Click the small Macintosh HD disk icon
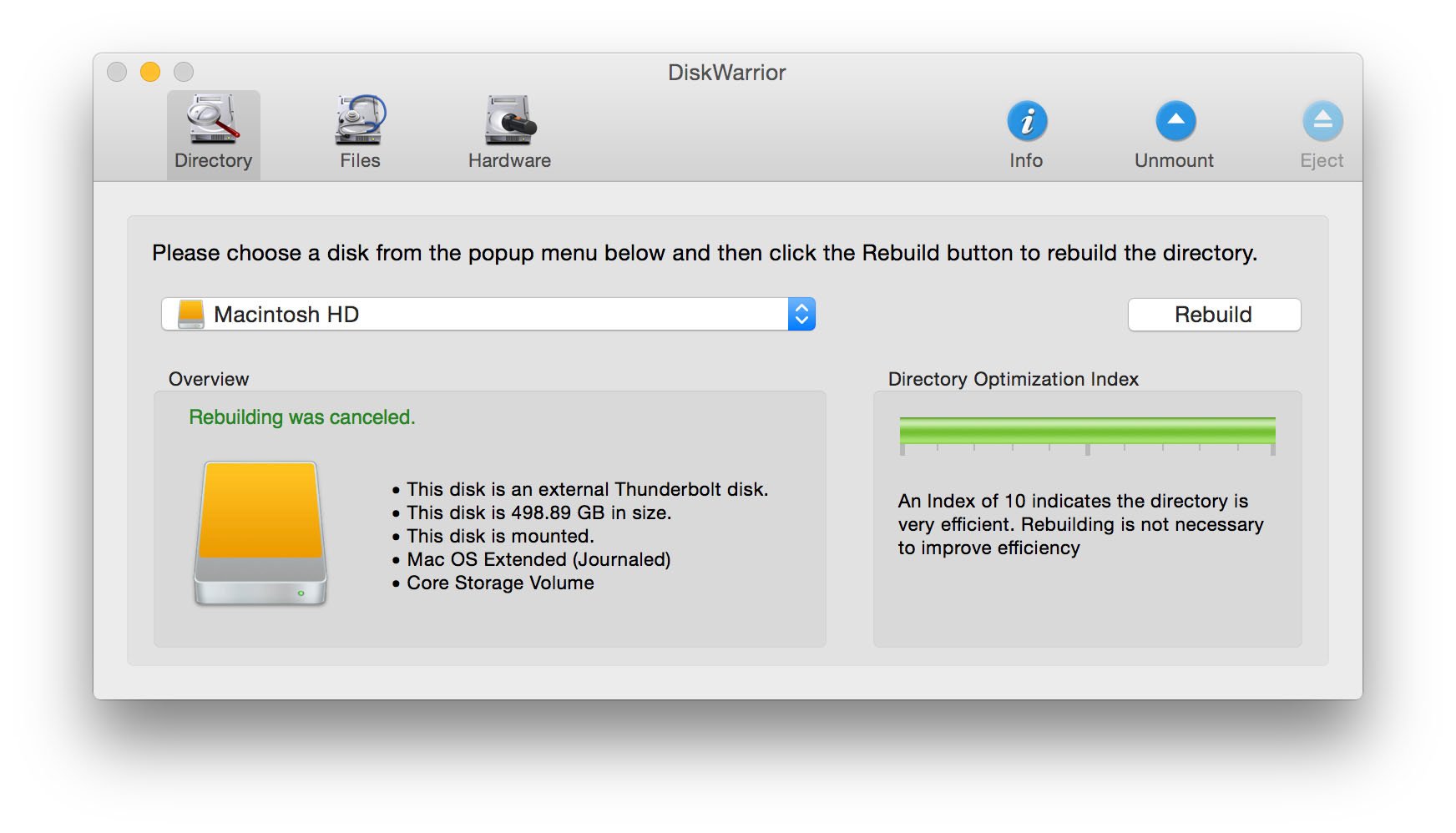 click(x=191, y=314)
